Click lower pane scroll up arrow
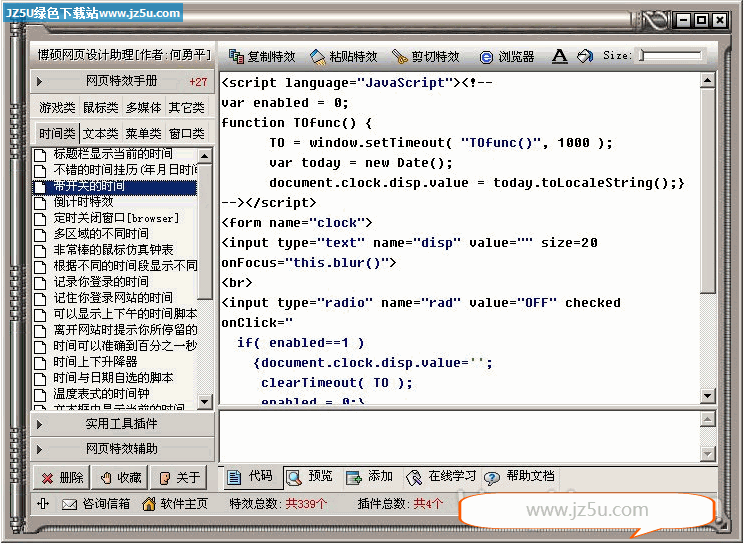The width and height of the screenshot is (744, 544). pos(707,419)
